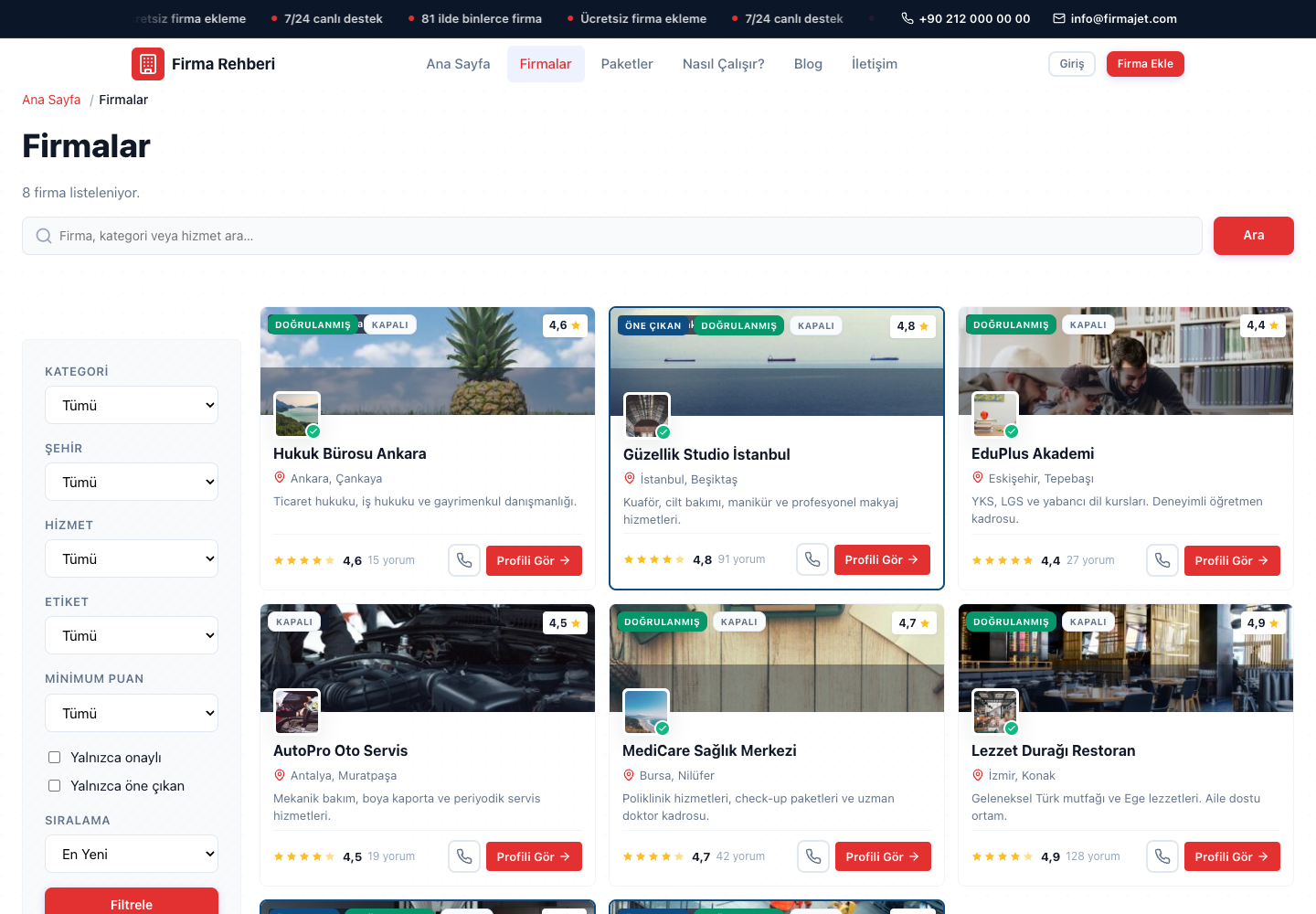Click the email envelope icon in top bar
The image size is (1316, 914).
click(1059, 18)
